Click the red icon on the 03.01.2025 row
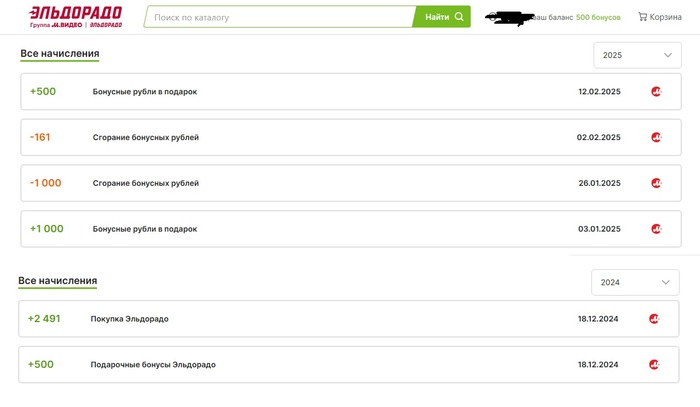The height and width of the screenshot is (407, 700). tap(656, 229)
